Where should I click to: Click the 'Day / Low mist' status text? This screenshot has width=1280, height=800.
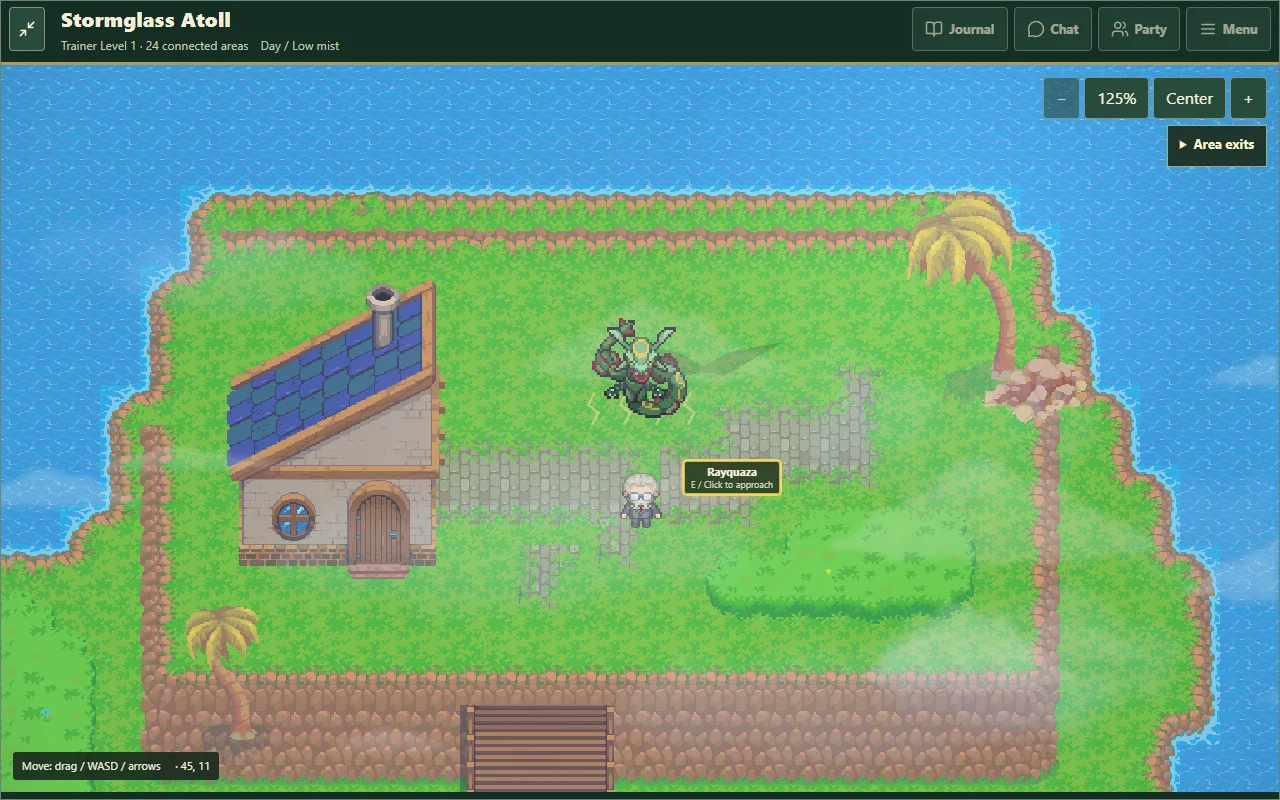[300, 45]
